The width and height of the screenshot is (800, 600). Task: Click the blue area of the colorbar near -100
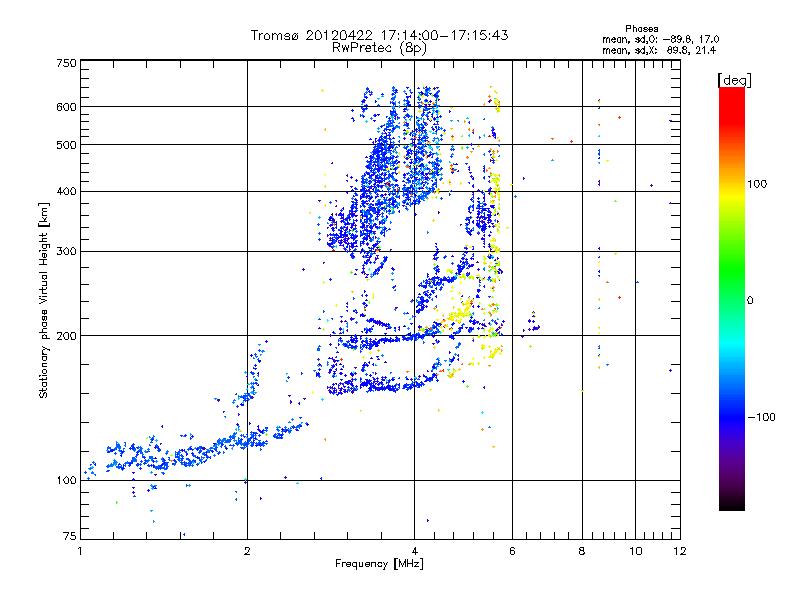point(732,414)
